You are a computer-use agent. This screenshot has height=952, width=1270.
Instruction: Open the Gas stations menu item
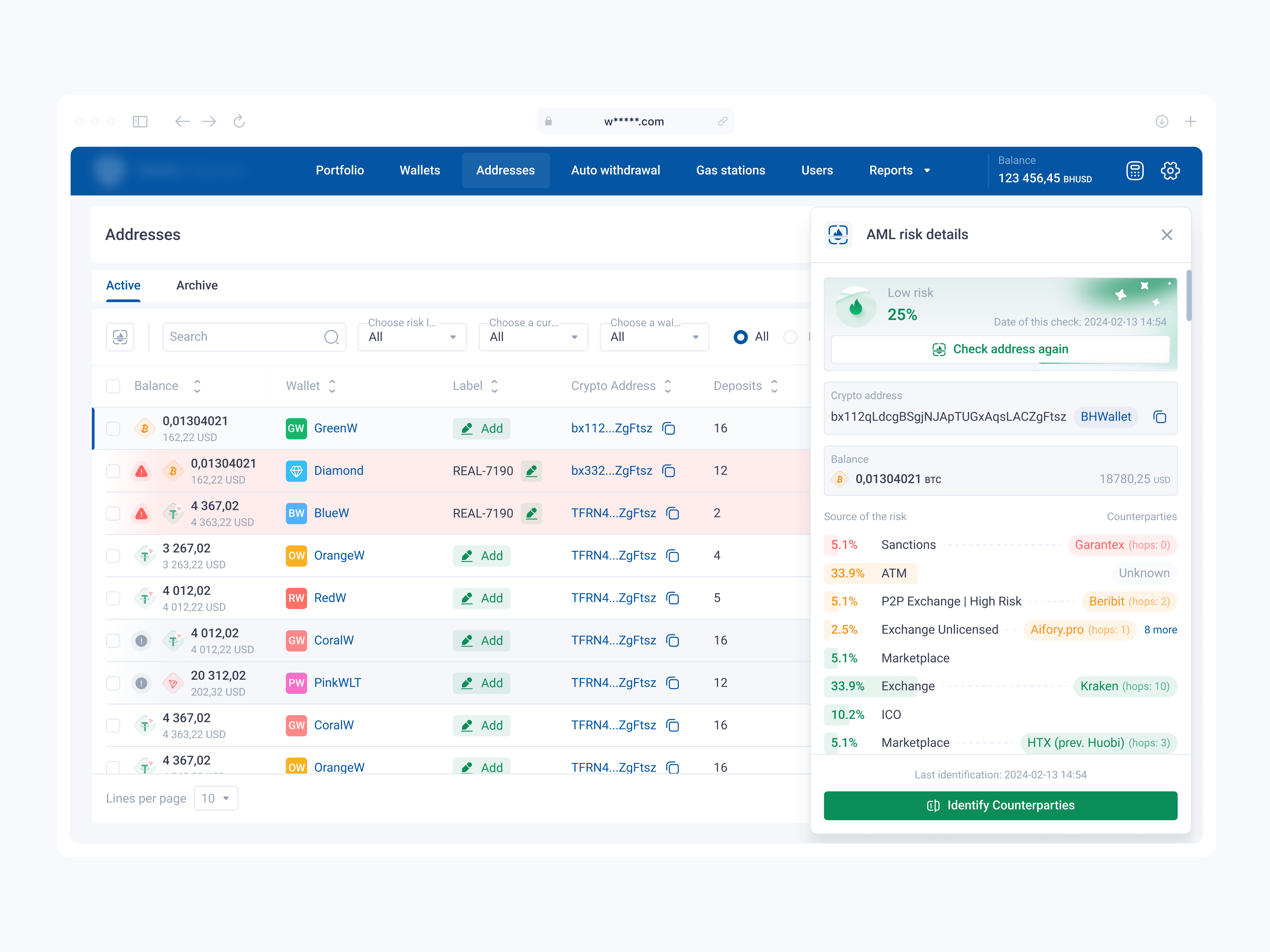tap(730, 170)
